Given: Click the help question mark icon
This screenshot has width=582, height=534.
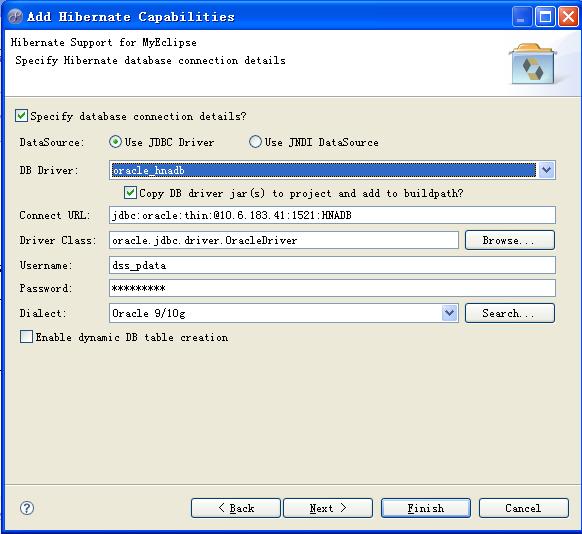Looking at the screenshot, I should [x=27, y=508].
